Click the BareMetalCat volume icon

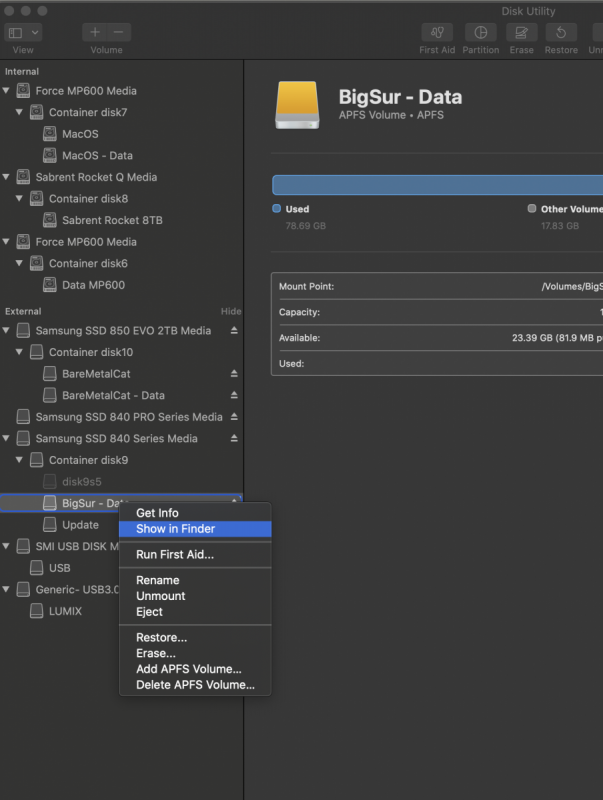pos(49,373)
